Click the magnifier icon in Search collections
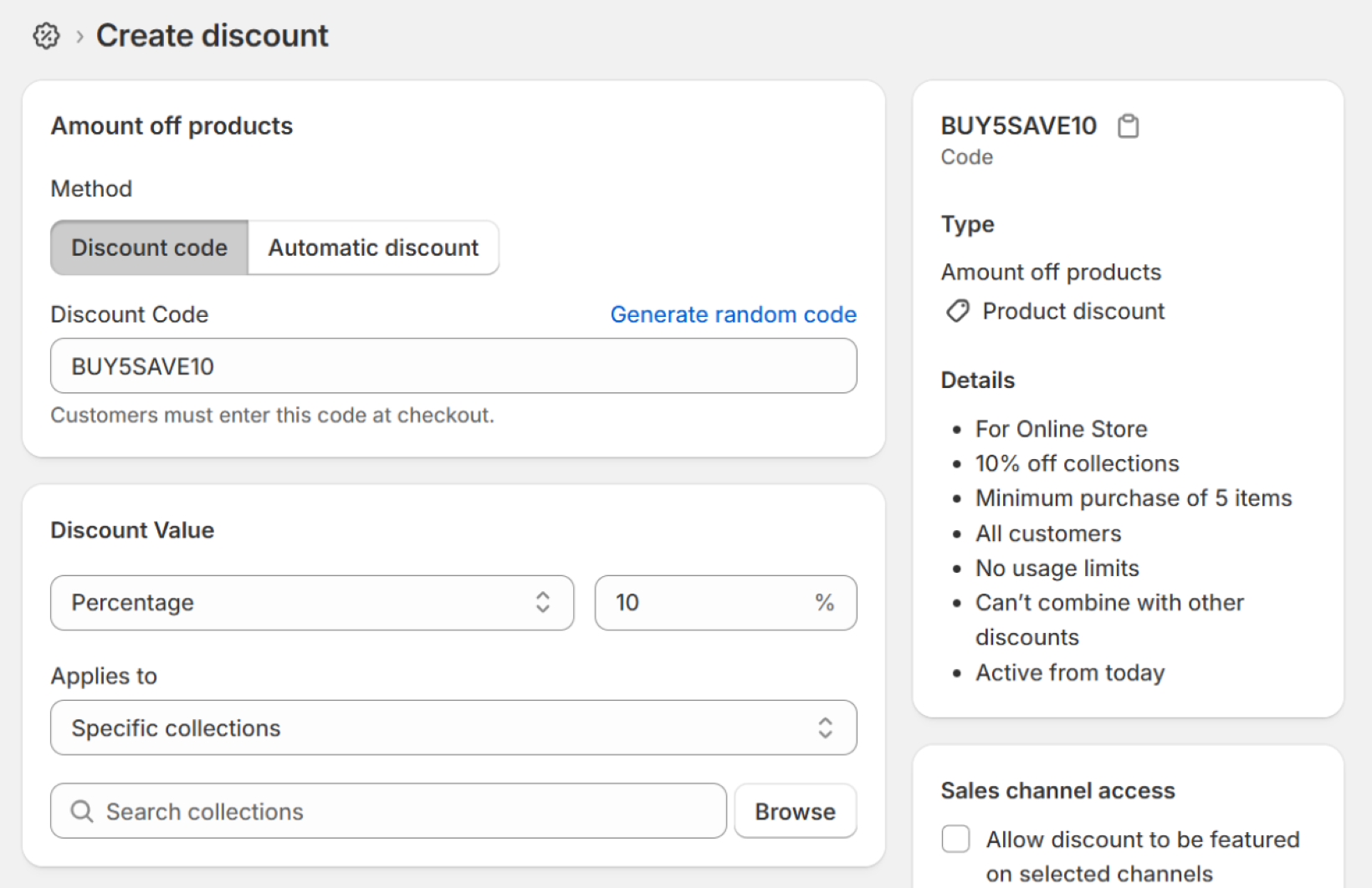 tap(81, 810)
